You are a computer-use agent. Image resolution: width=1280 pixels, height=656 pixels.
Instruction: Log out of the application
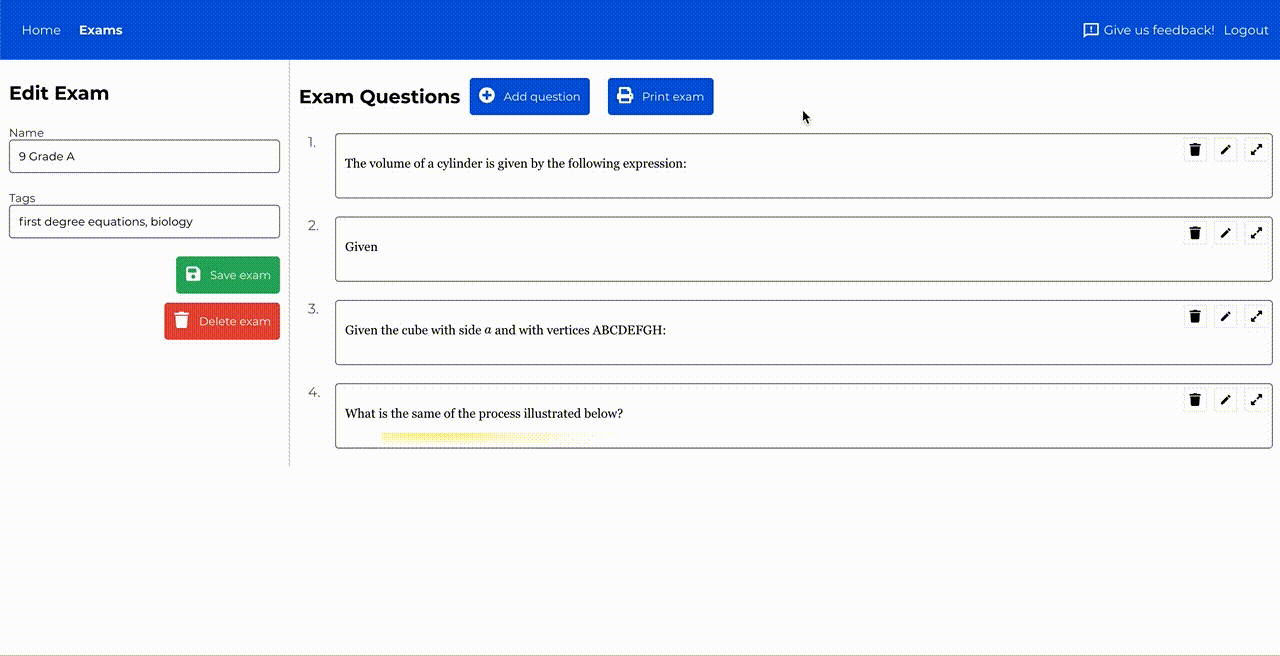[x=1246, y=30]
